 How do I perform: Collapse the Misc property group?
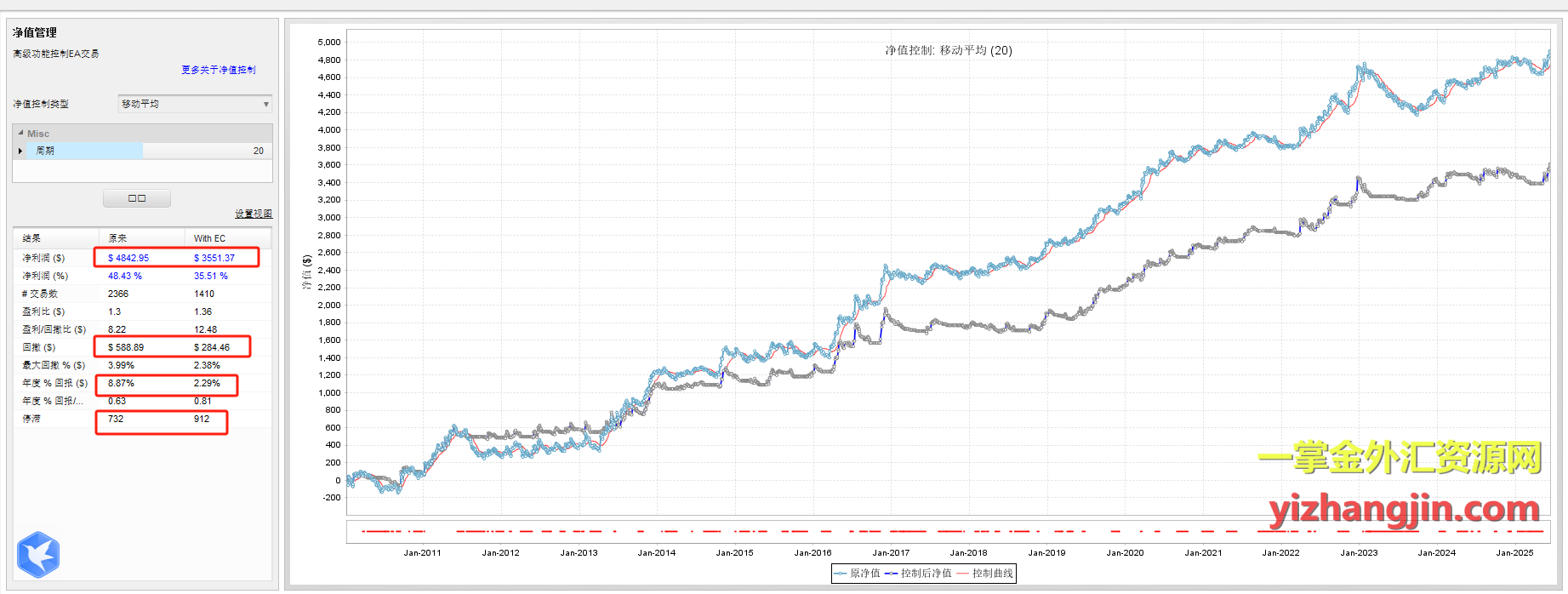click(20, 134)
